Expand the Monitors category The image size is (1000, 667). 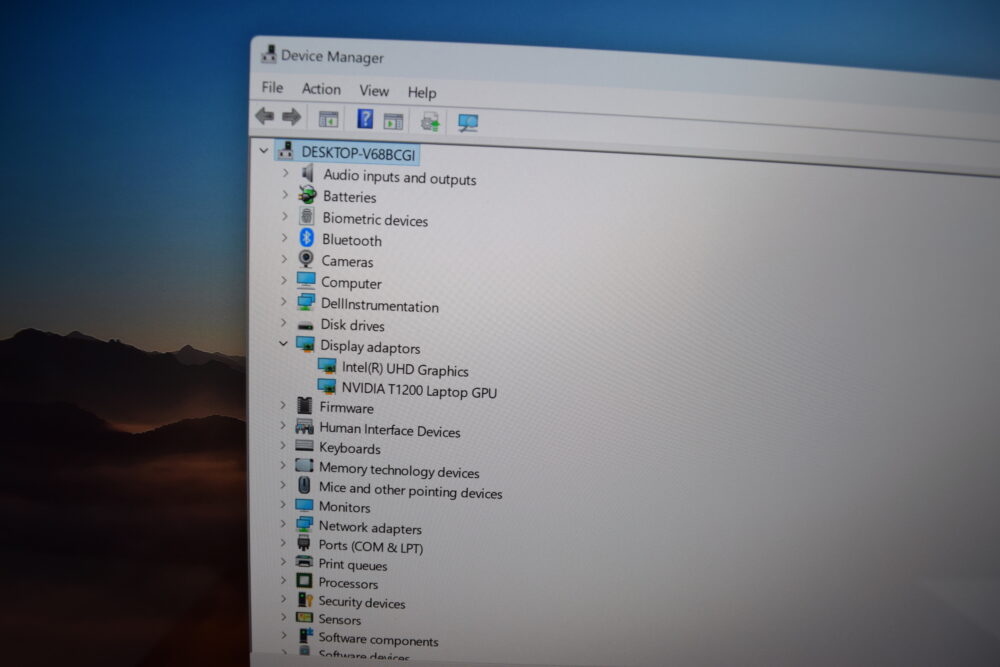coord(283,504)
